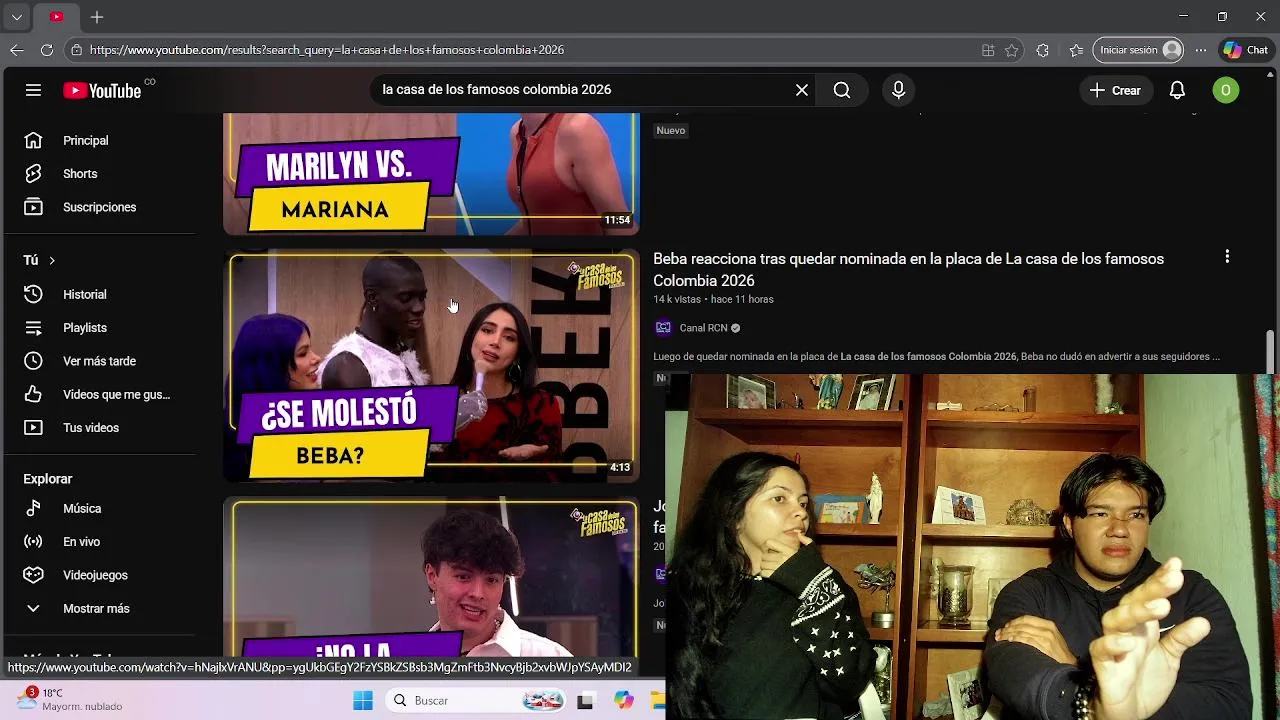
Task: Expand Mostrar más in the sidebar
Action: click(x=100, y=608)
